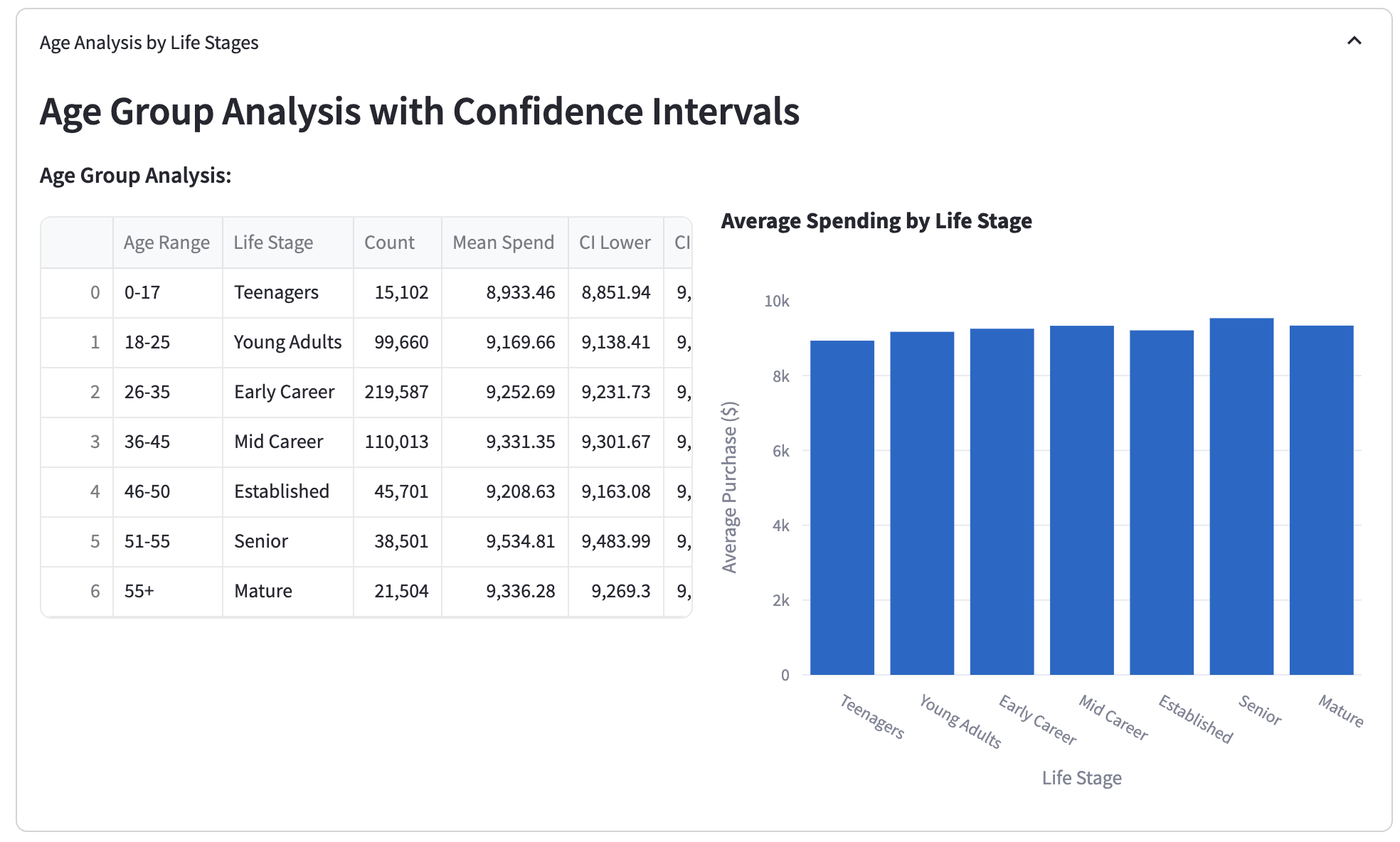Image resolution: width=1400 pixels, height=842 pixels.
Task: Sort table by Age Range column header
Action: click(166, 243)
